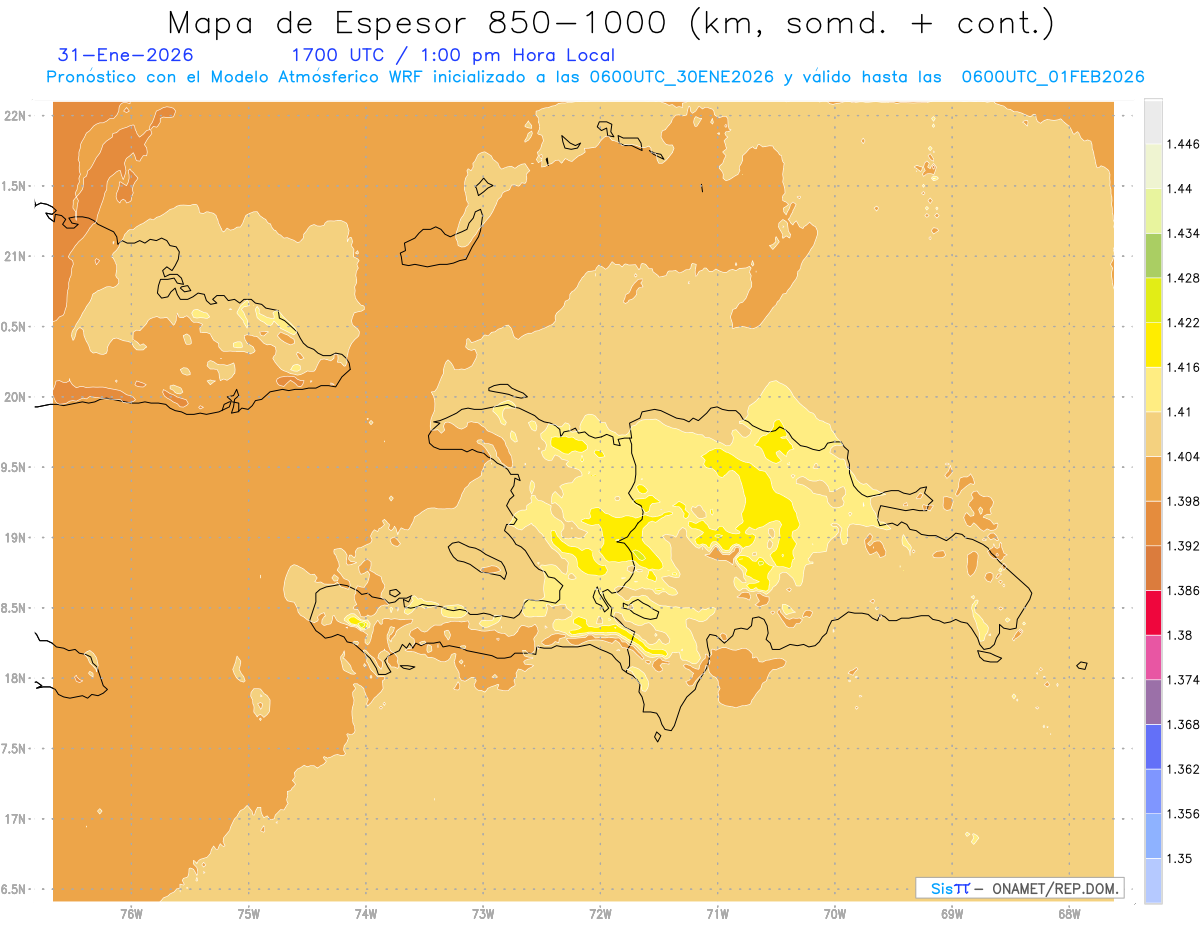Select longitude label "75W"
Viewport: 1200px width, 927px height.
248,914
